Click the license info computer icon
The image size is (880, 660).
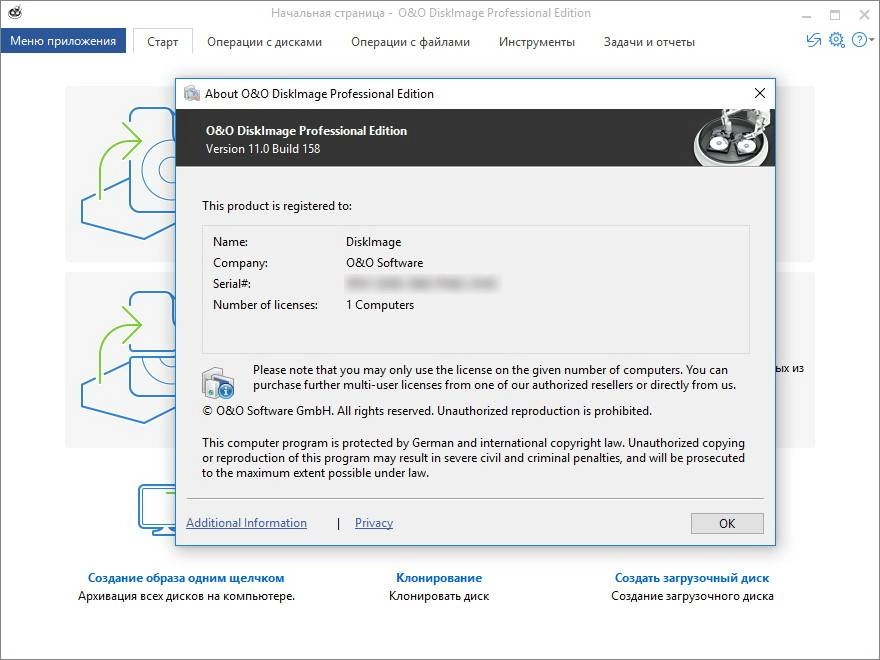(218, 382)
